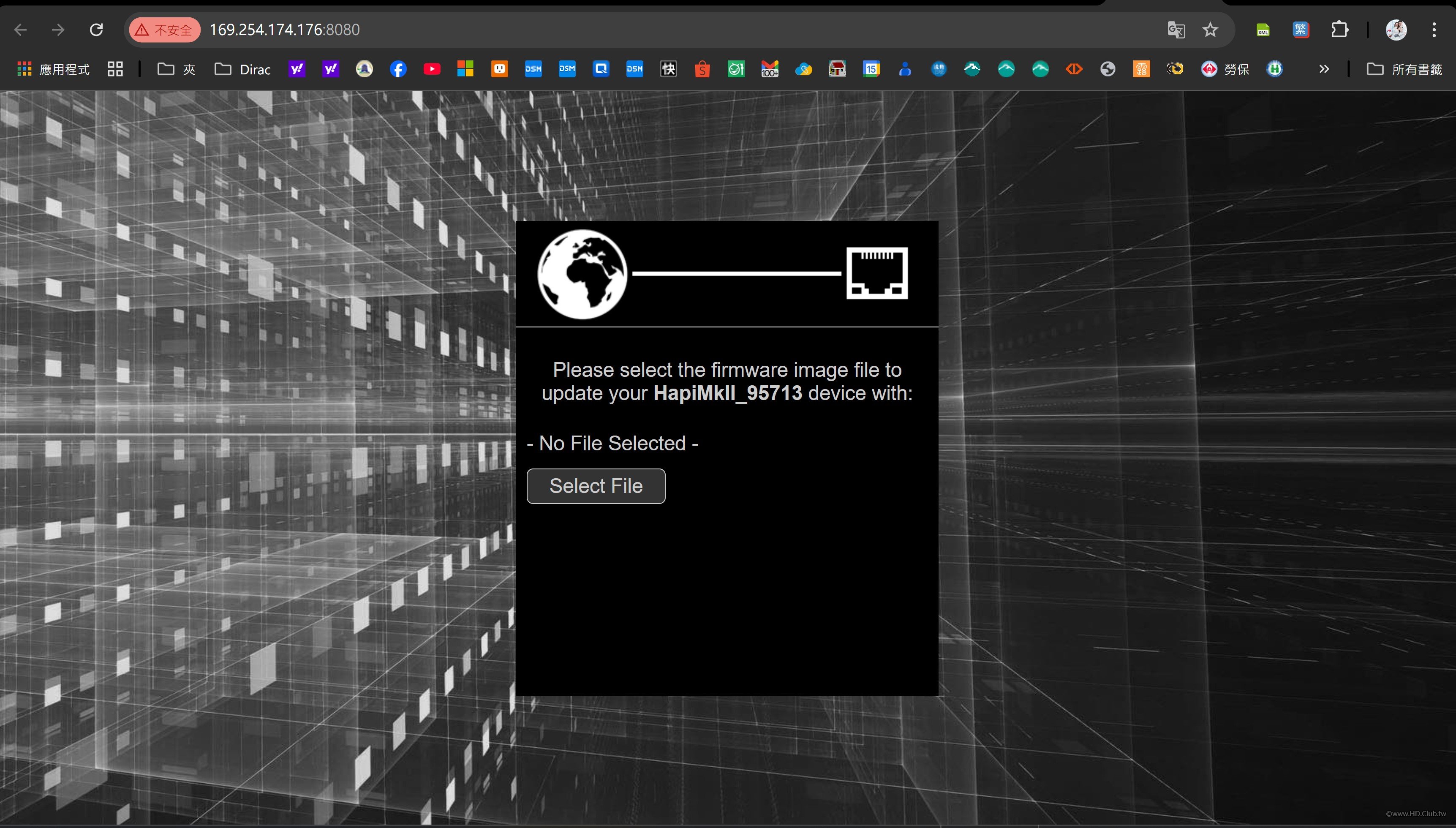Bookmark this page with the star icon
The image size is (1456, 828).
click(1210, 30)
